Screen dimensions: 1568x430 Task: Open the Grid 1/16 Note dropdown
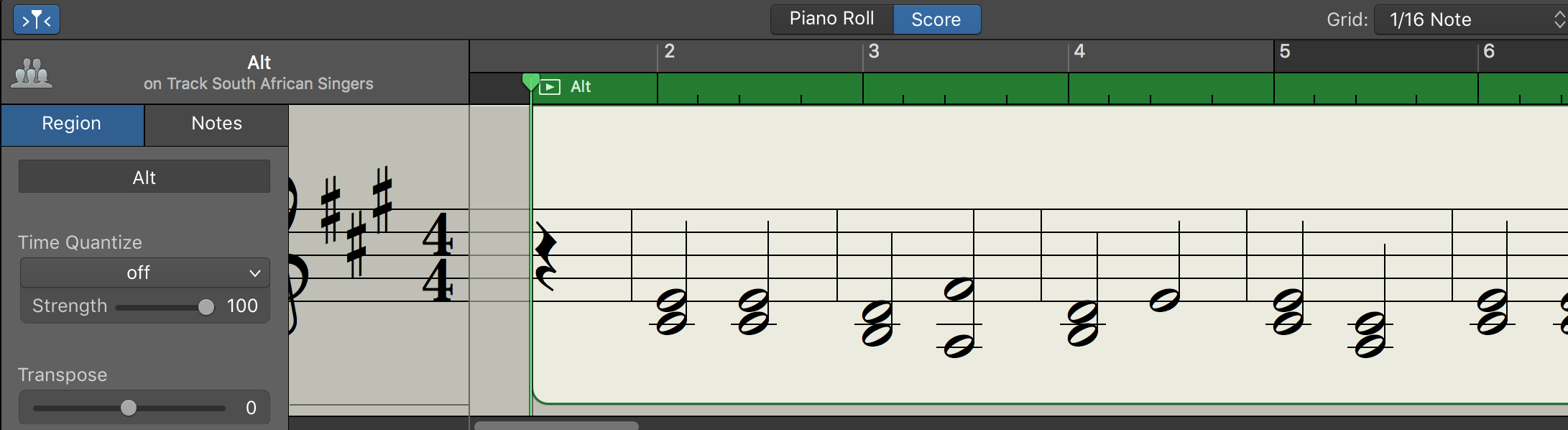(x=1470, y=19)
